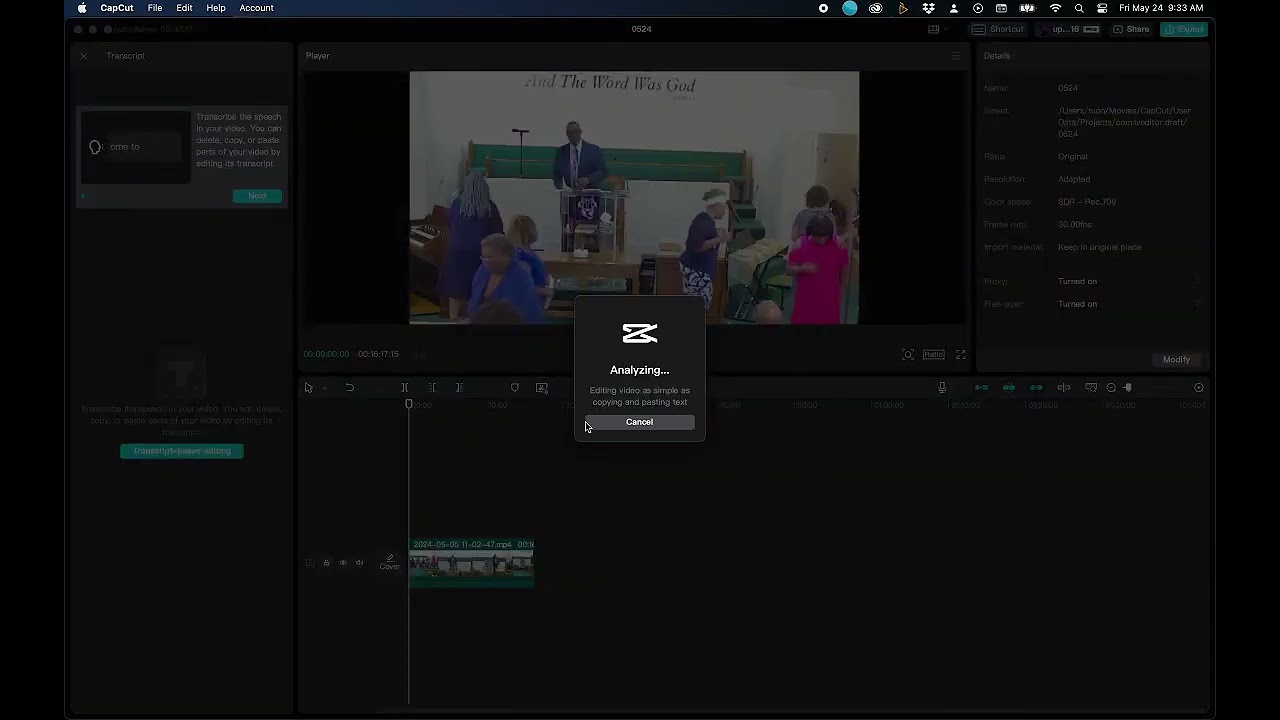Select the pointer selection tool
The image size is (1280, 720).
click(x=308, y=388)
